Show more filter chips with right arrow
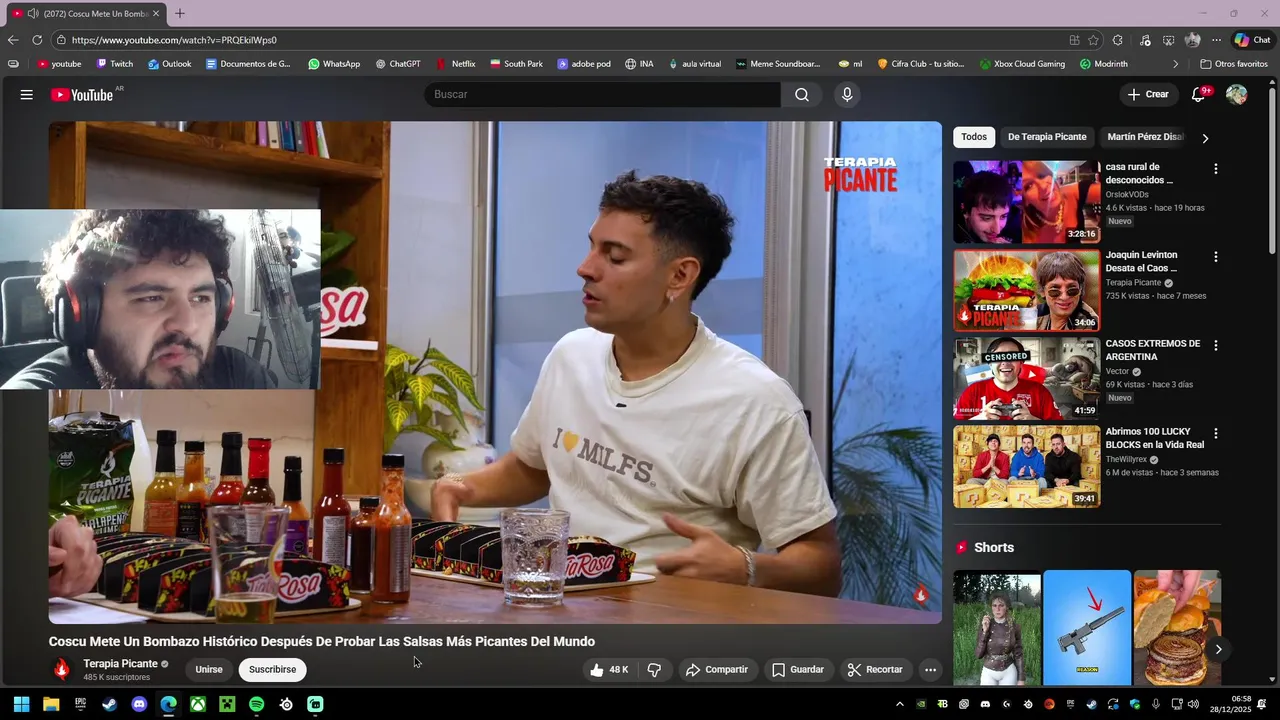Viewport: 1280px width, 720px height. tap(1205, 138)
